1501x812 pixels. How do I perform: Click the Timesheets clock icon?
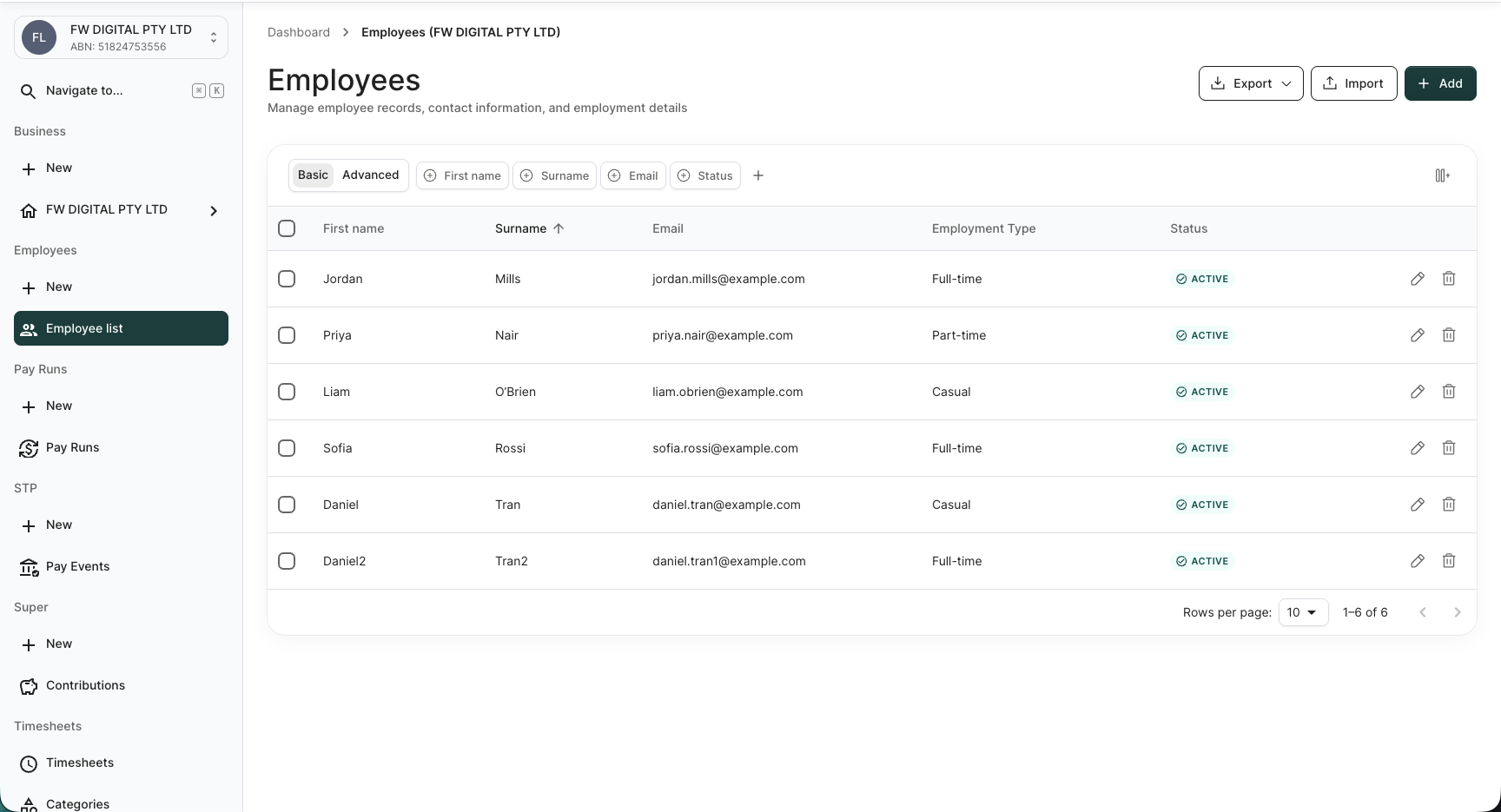pos(29,763)
